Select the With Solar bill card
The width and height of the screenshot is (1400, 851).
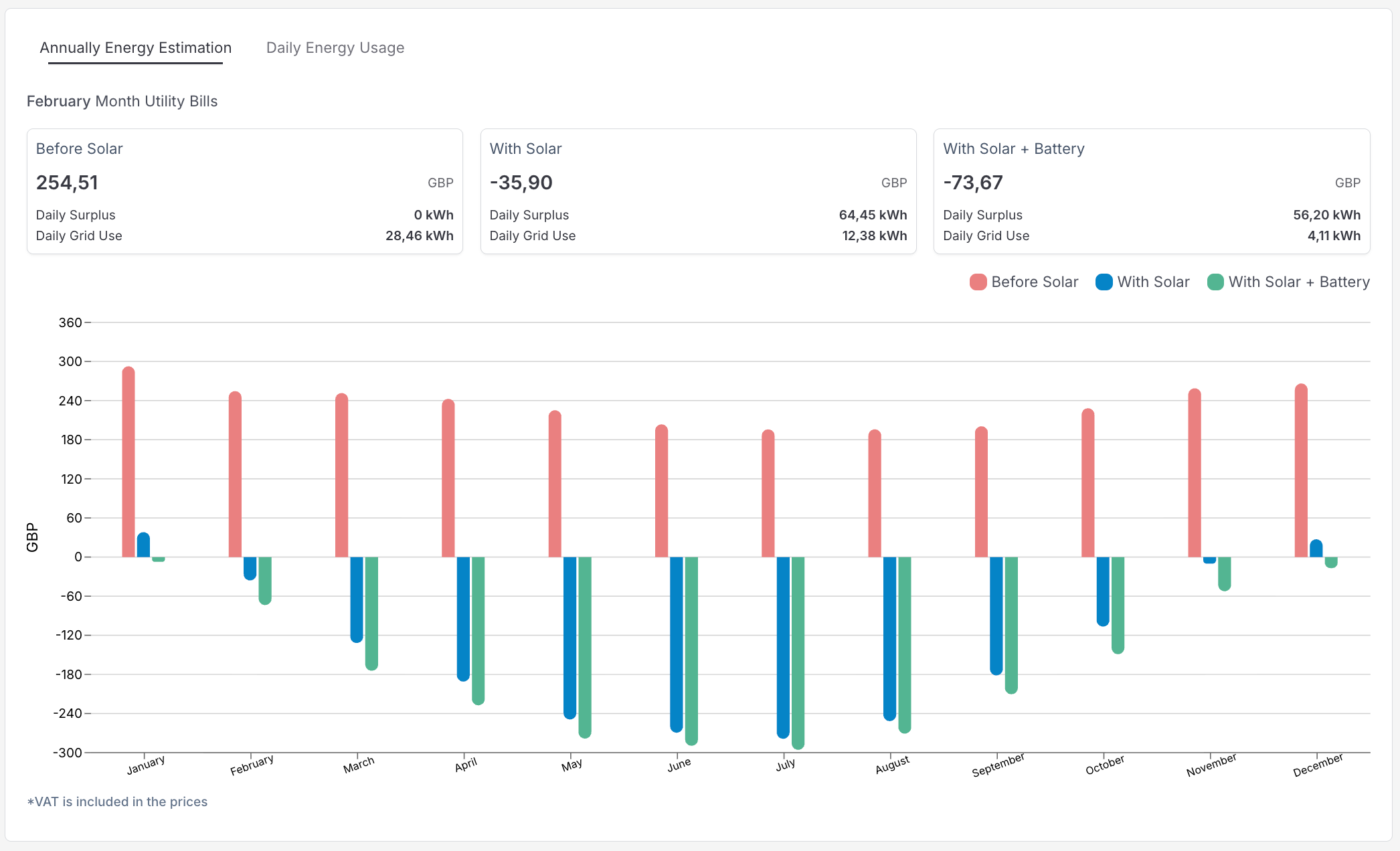pyautogui.click(x=698, y=191)
